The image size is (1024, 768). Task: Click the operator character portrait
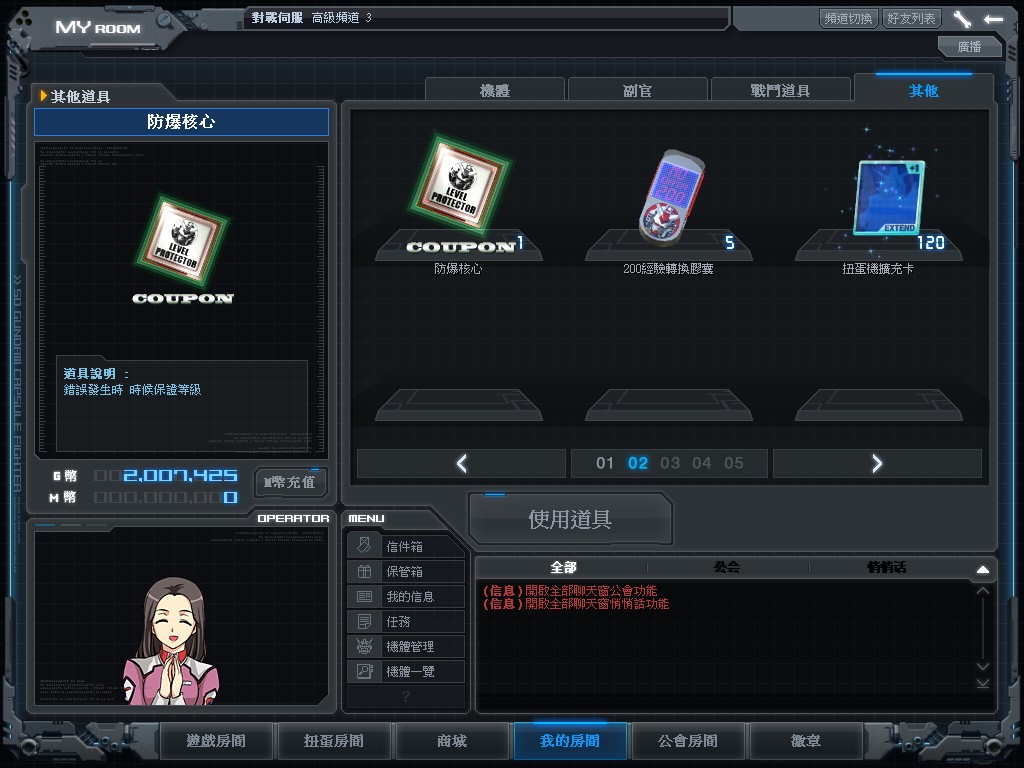click(x=171, y=641)
